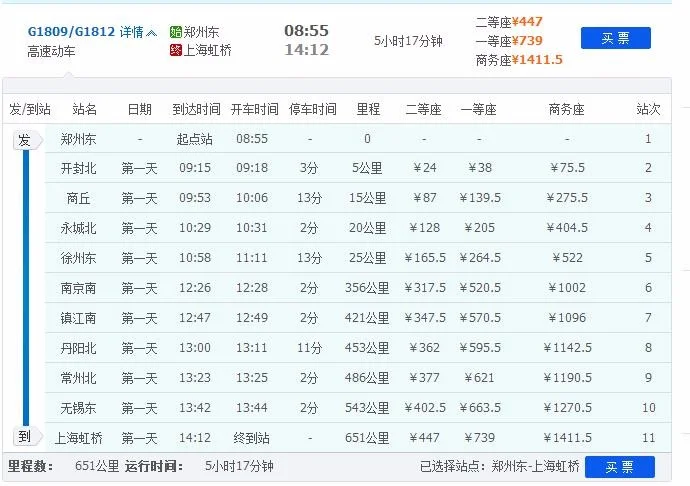Click the ¥1190.5 price for 常州北

click(x=567, y=378)
